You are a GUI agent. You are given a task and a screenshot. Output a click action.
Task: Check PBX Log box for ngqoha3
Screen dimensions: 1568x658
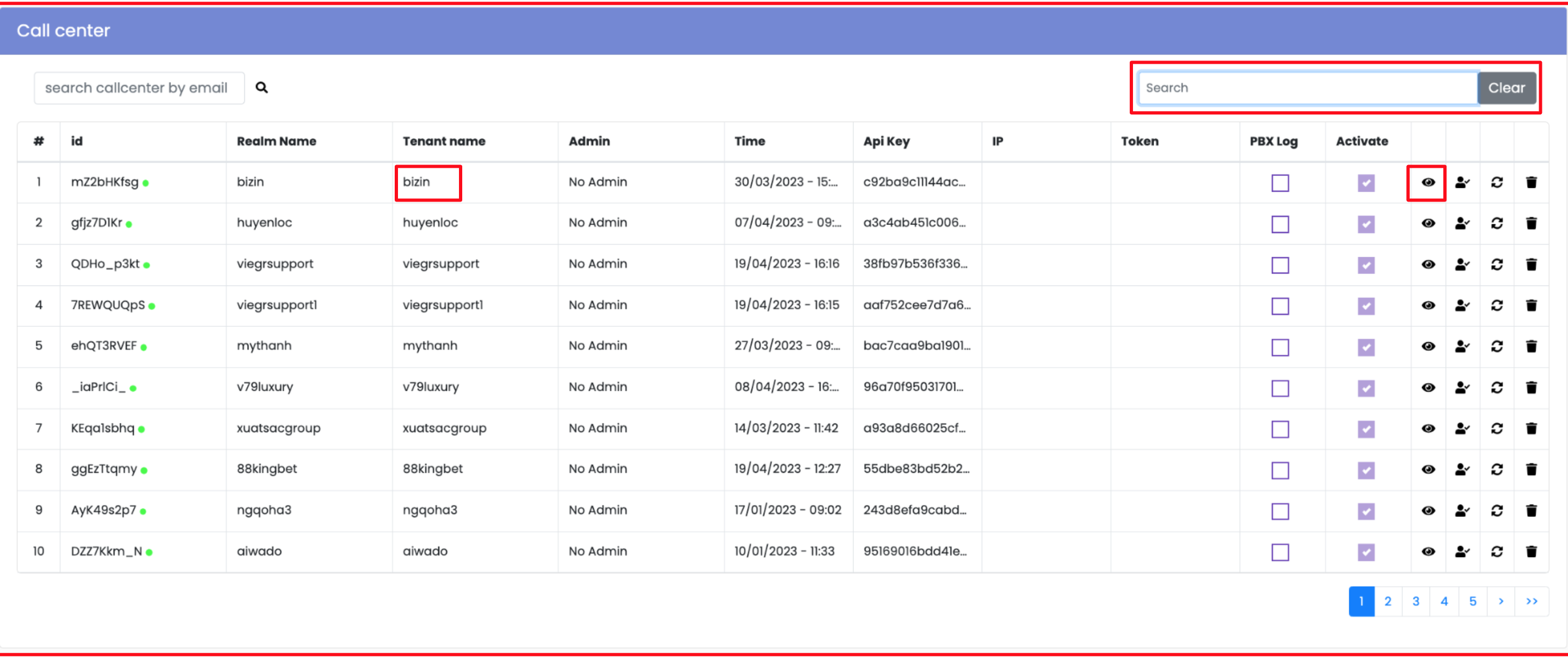pyautogui.click(x=1279, y=511)
